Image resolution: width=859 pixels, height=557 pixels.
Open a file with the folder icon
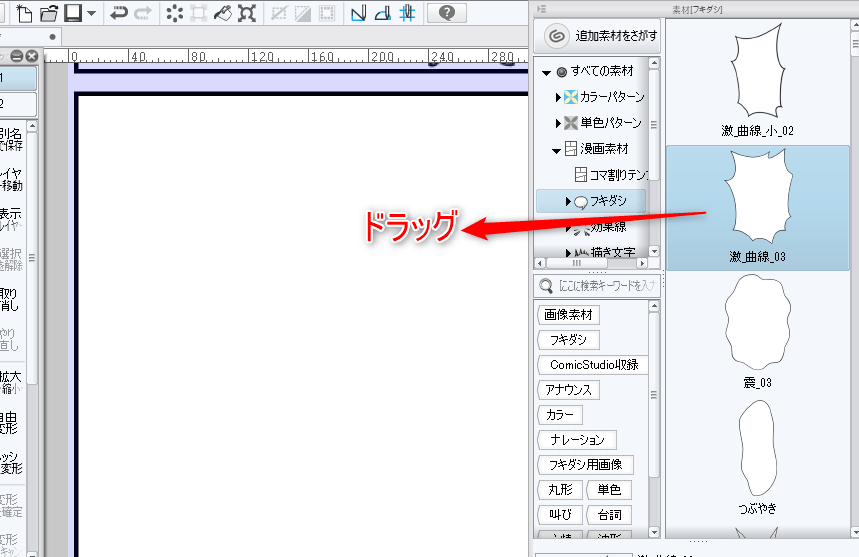tap(48, 13)
